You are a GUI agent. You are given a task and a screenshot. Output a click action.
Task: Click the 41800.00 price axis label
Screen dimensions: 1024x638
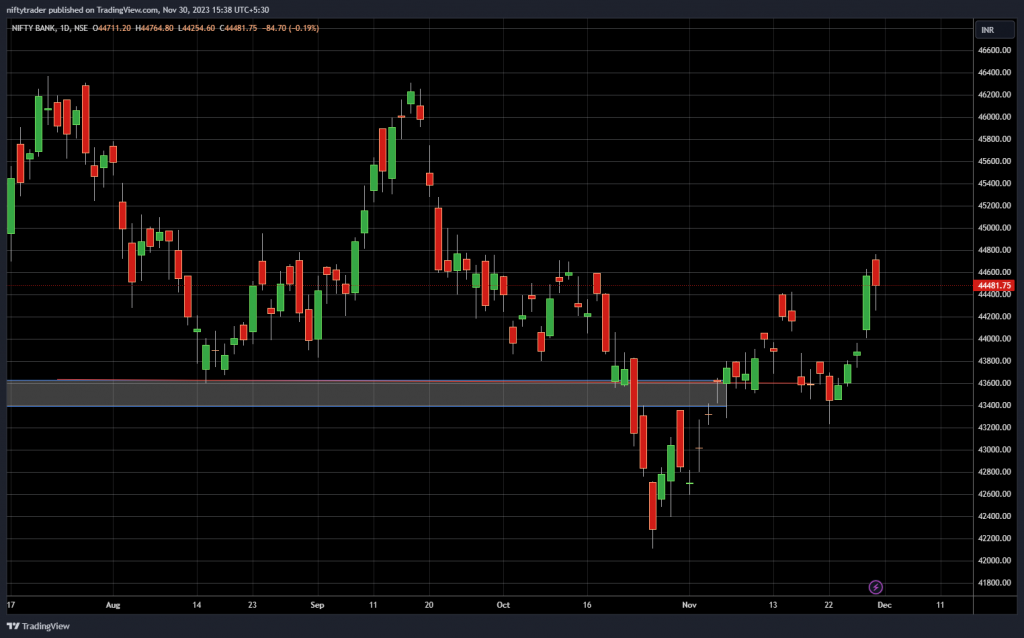pos(994,583)
